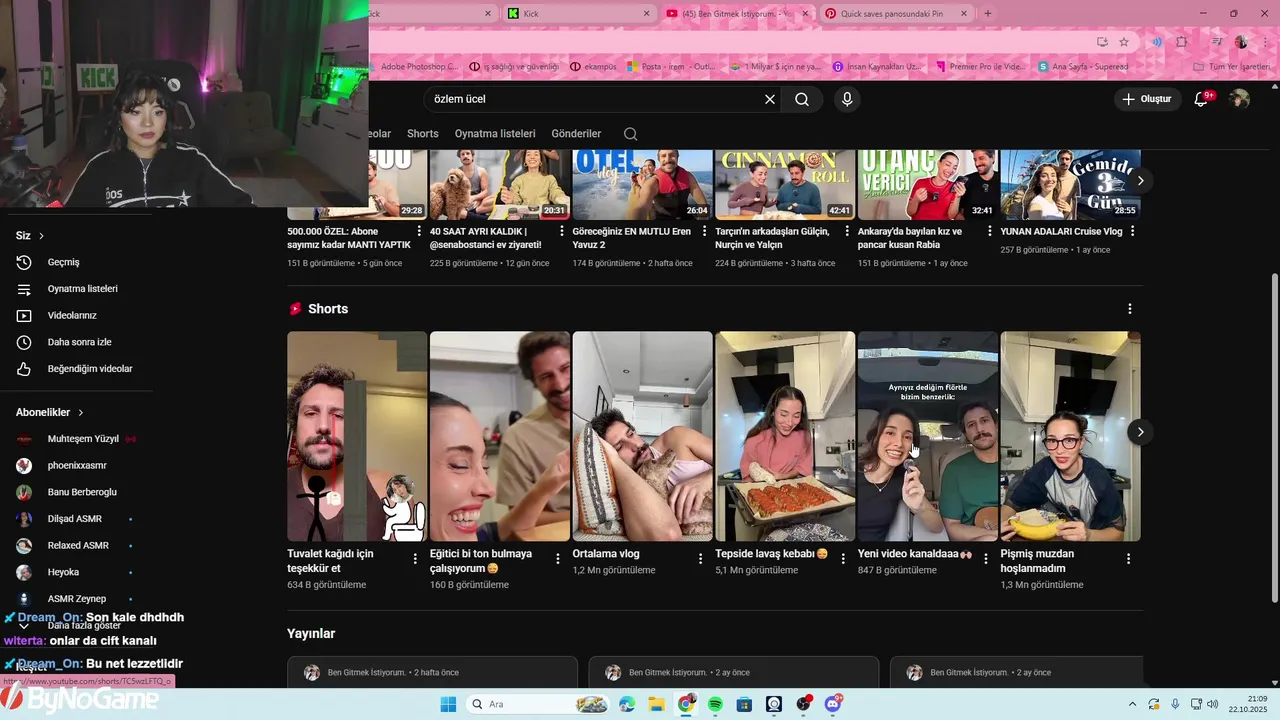Switch to the Shorts channel tab
The height and width of the screenshot is (720, 1280).
422,134
